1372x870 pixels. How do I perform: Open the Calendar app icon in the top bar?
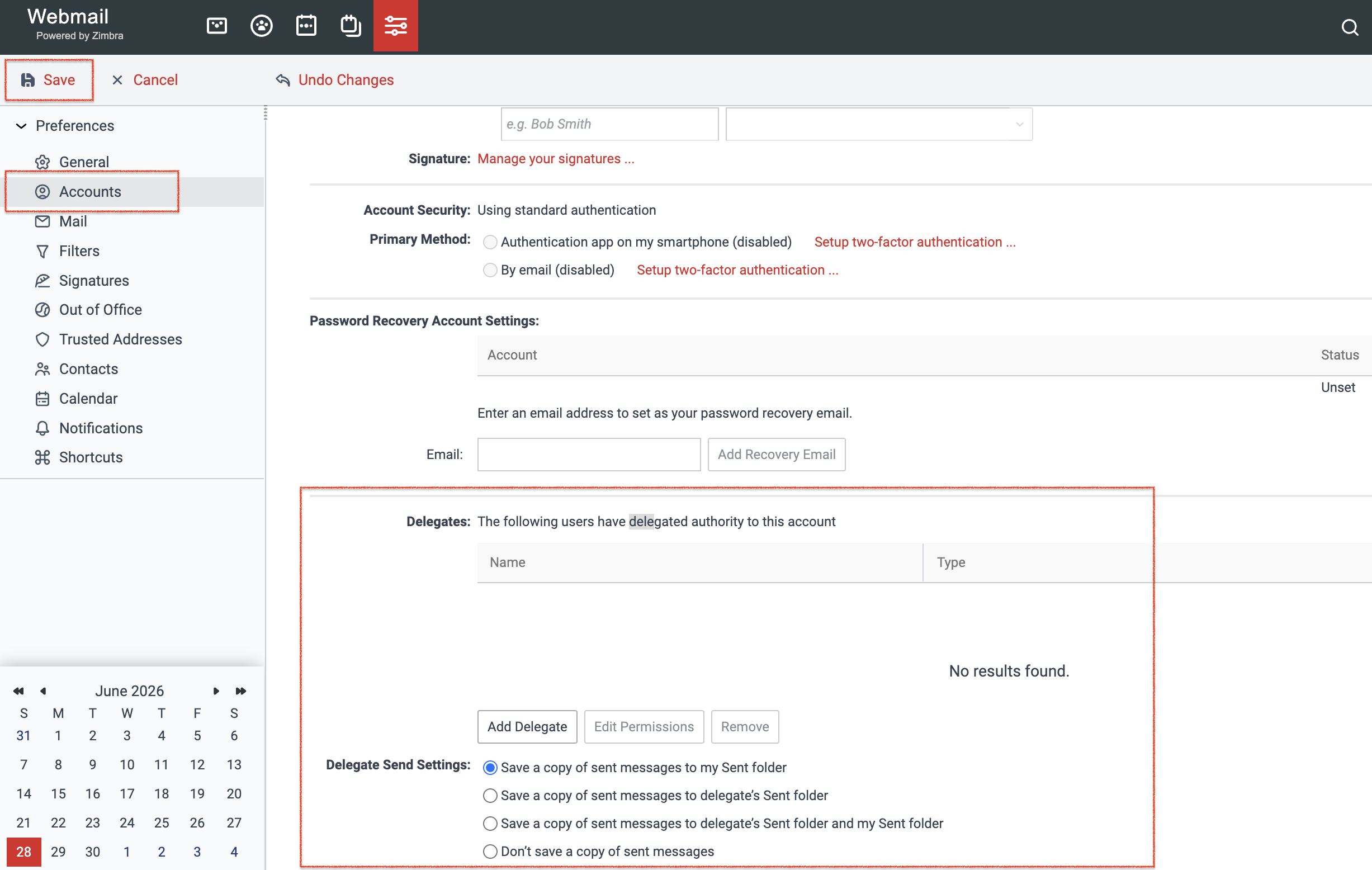(x=306, y=26)
